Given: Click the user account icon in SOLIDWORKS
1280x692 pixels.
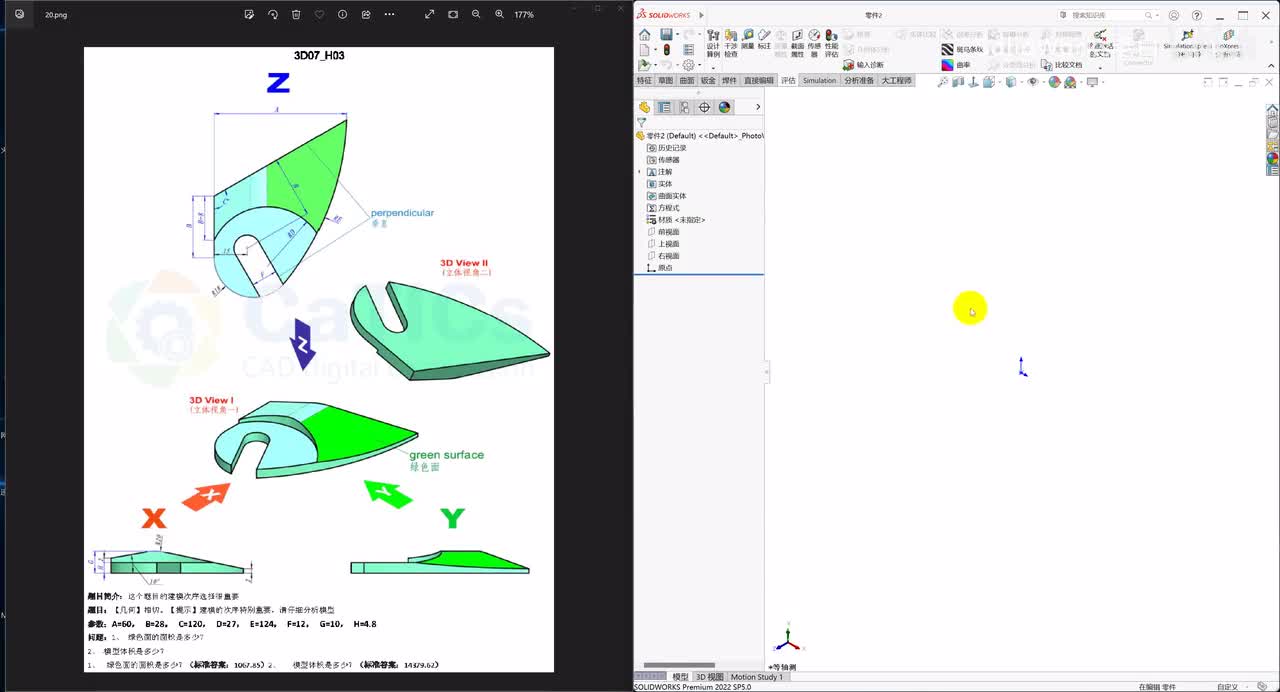Looking at the screenshot, I should (x=1174, y=15).
